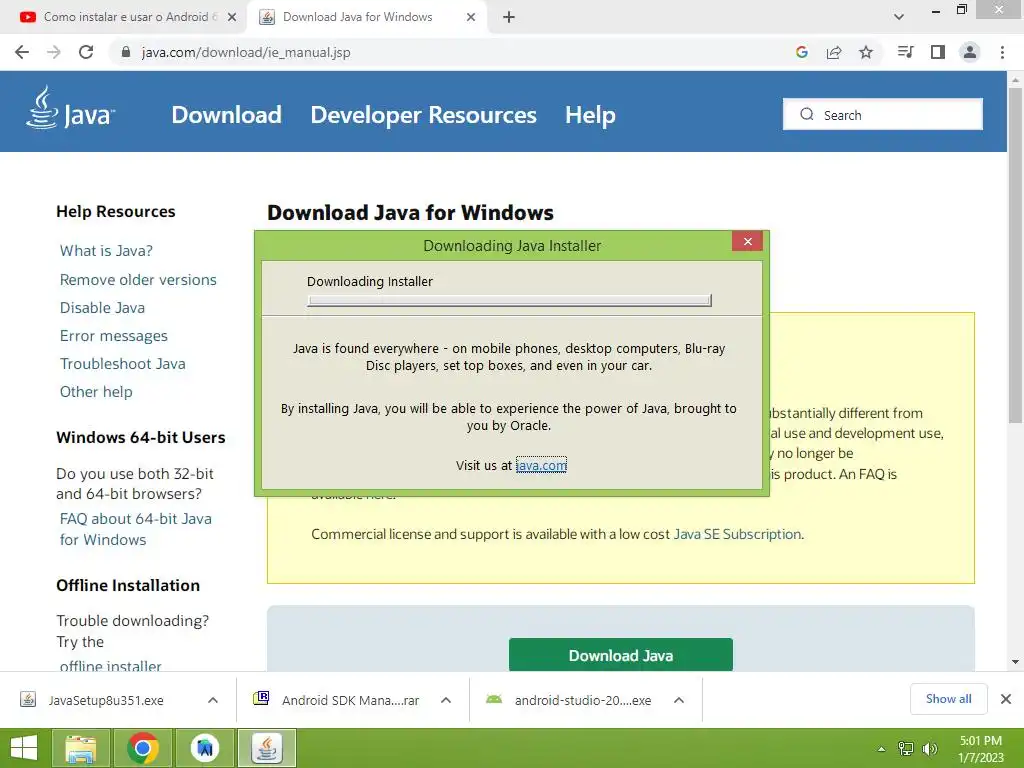This screenshot has width=1024, height=768.
Task: Click the page vertical scrollbar
Action: (1015, 255)
